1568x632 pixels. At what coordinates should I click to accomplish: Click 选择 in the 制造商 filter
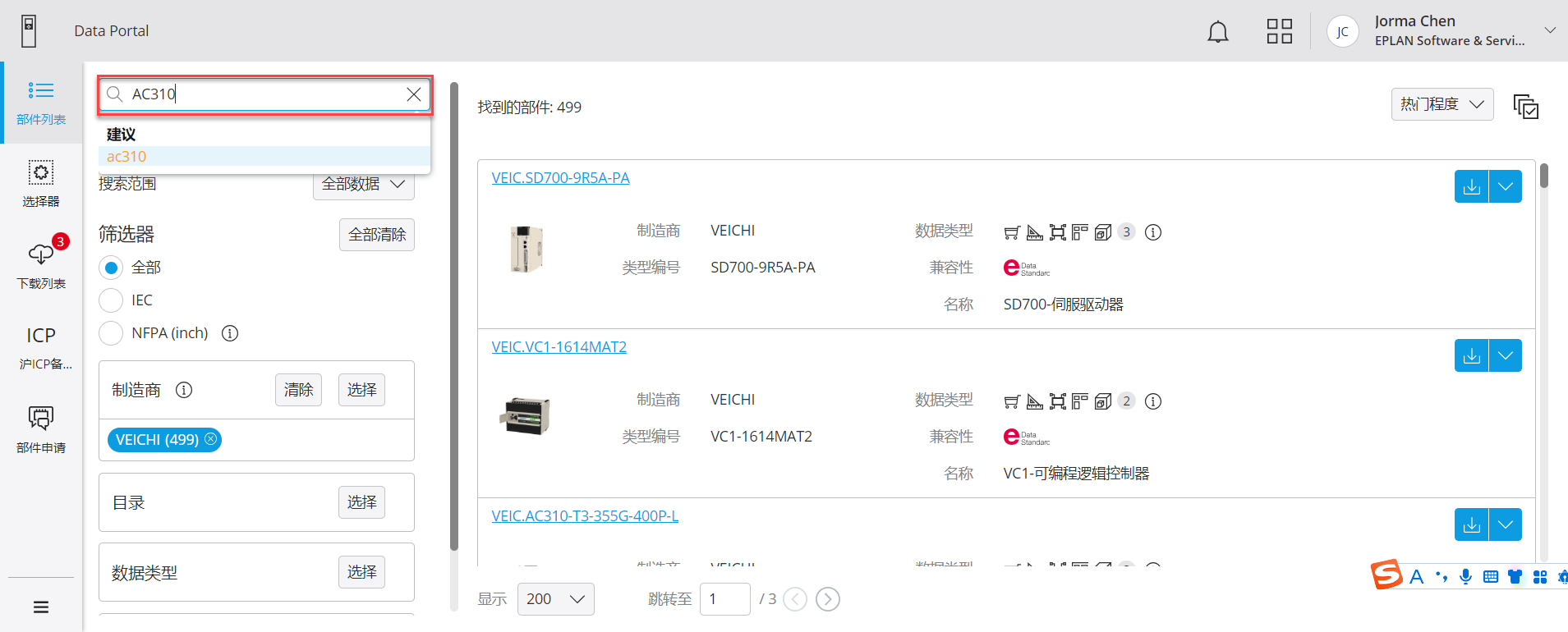tap(361, 390)
